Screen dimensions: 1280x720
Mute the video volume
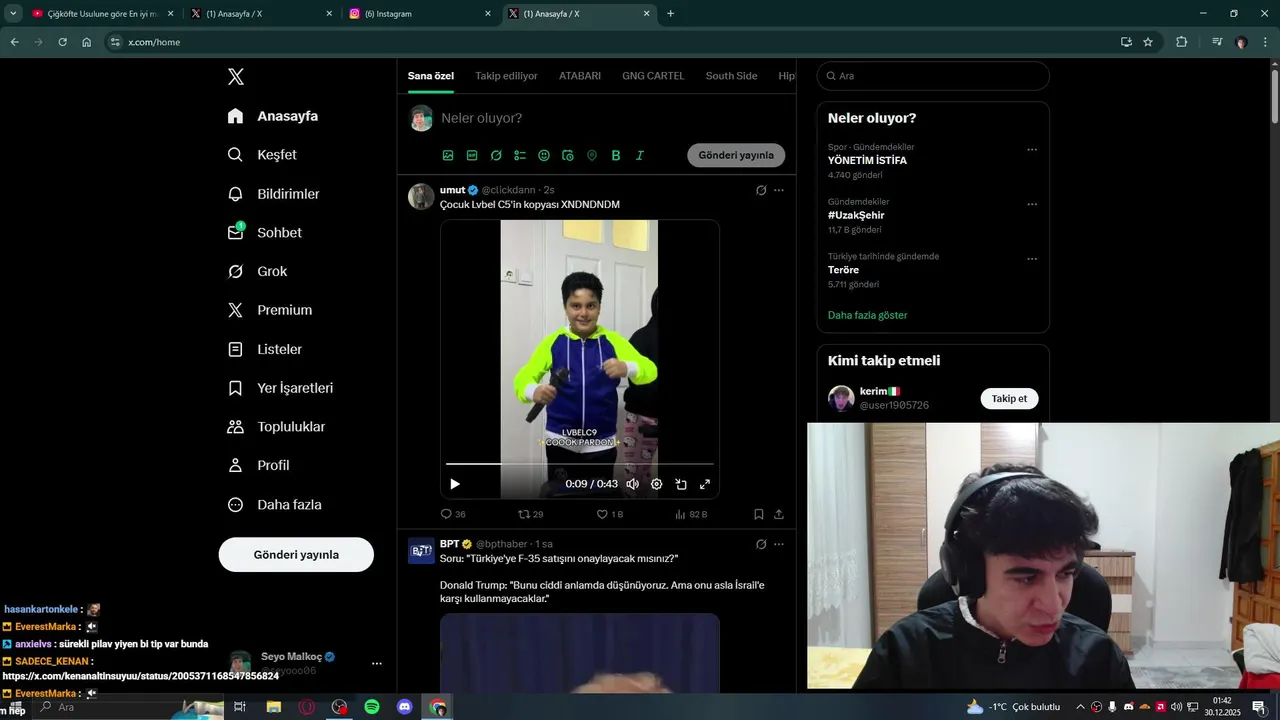tap(632, 484)
